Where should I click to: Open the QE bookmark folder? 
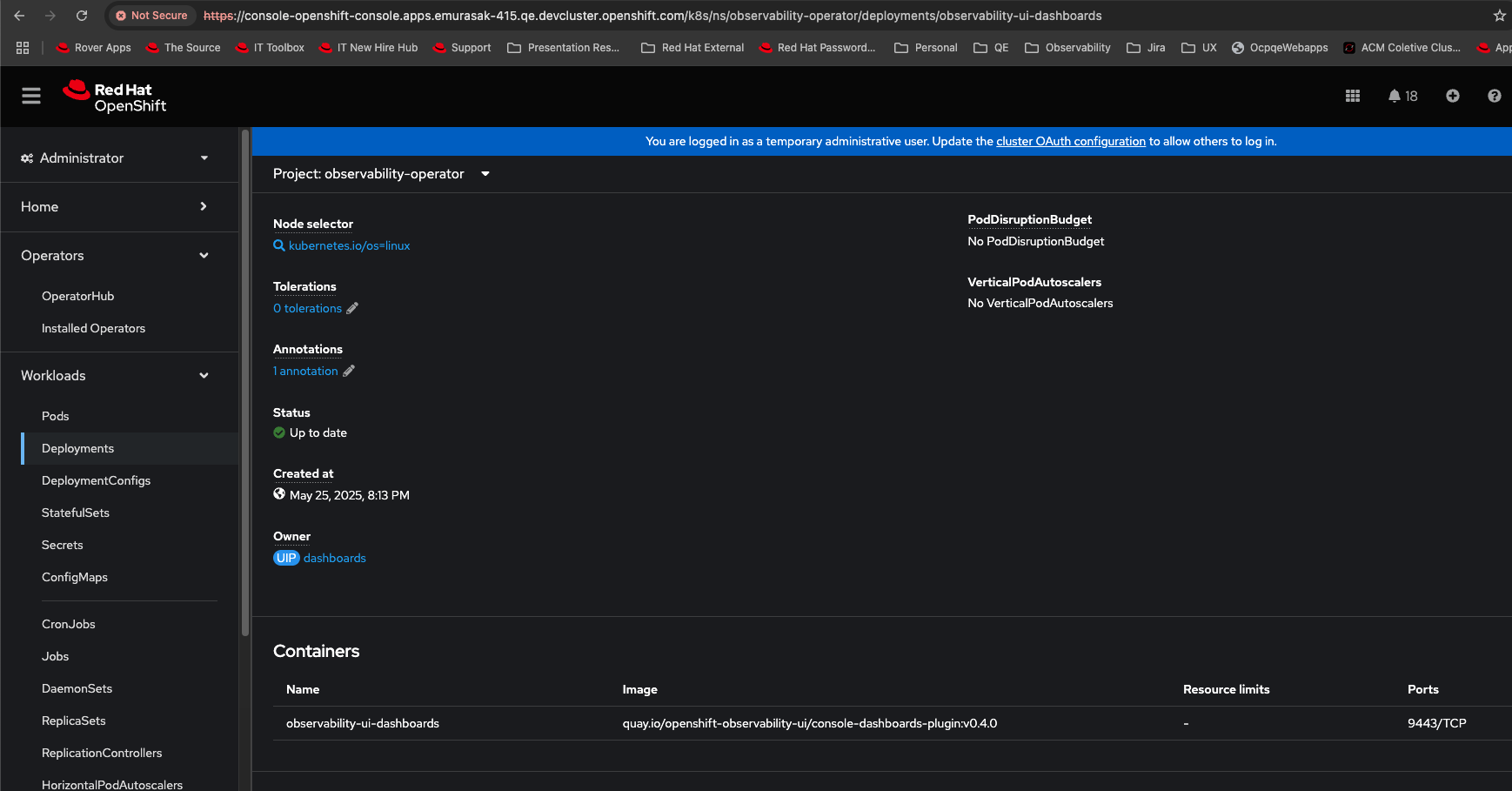(x=991, y=48)
